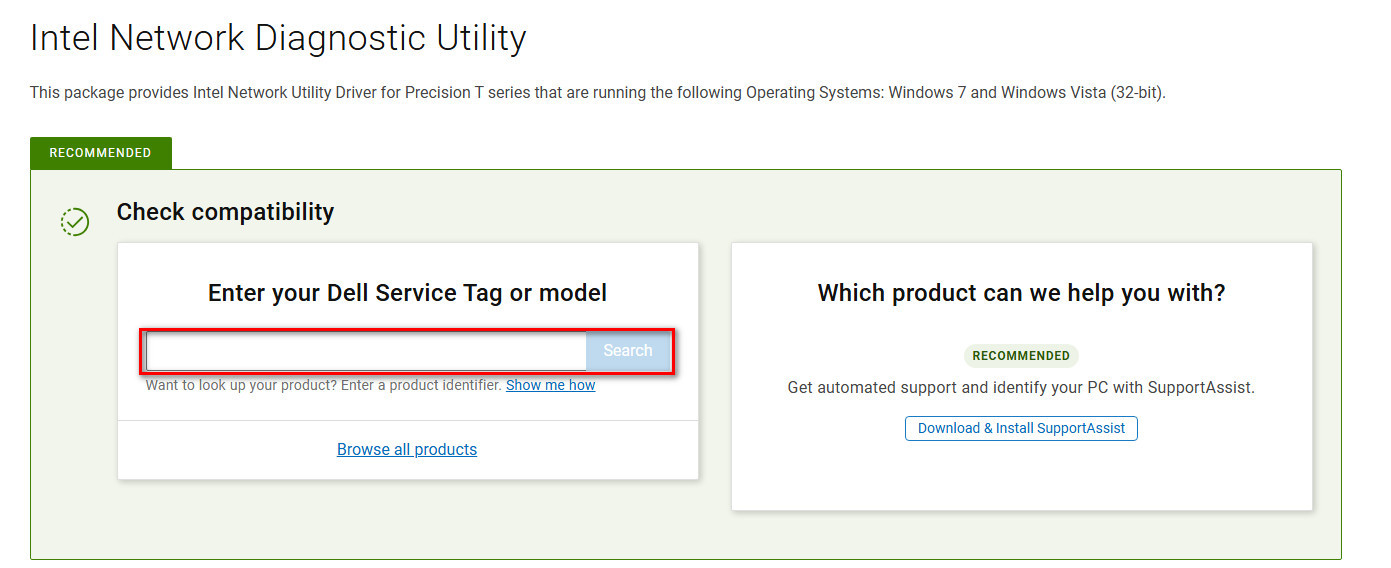This screenshot has height=568, width=1391.
Task: Click the dashed-circle checkmark compatibility icon
Action: 75,222
